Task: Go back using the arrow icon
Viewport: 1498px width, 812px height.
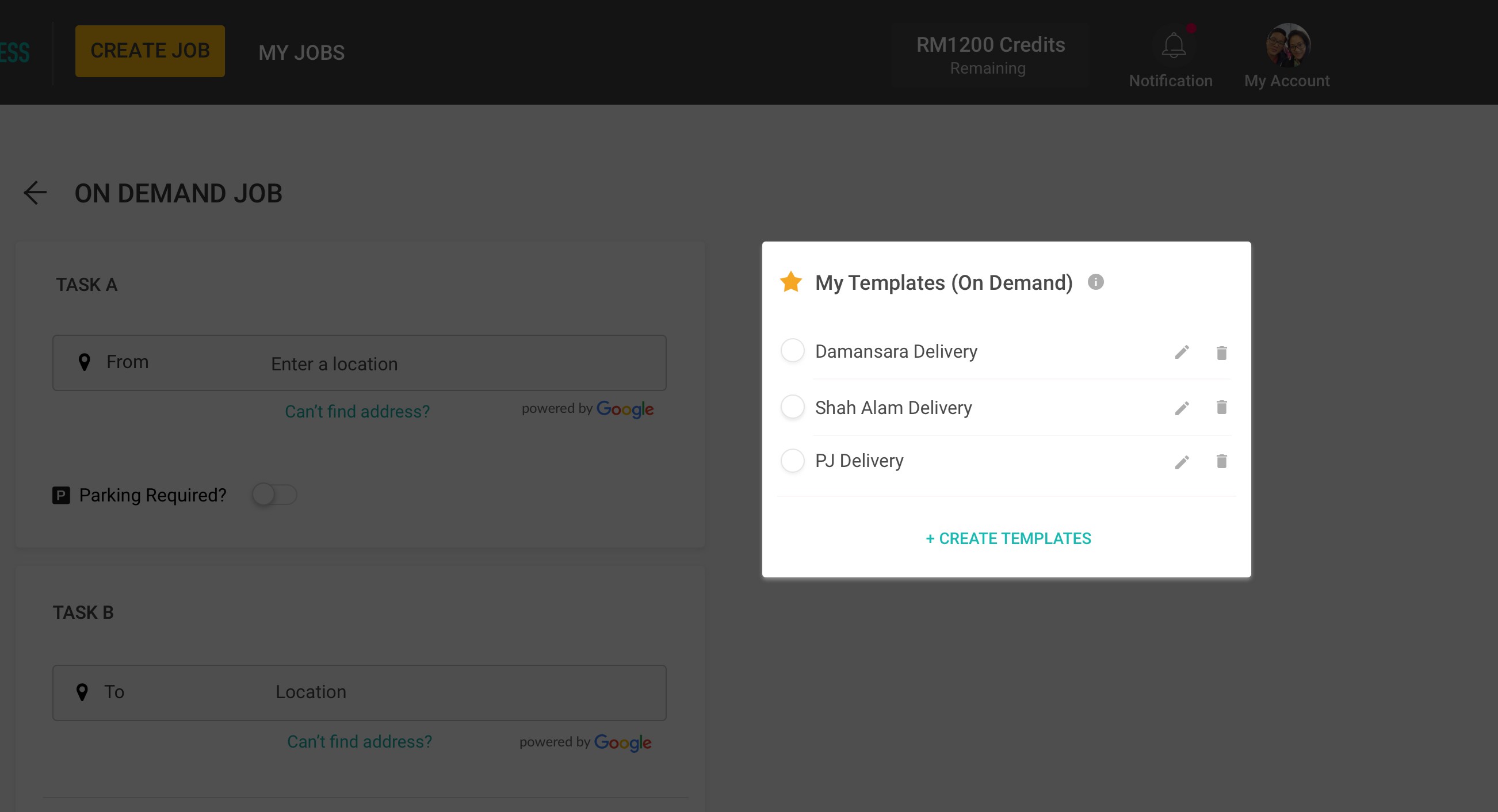Action: point(35,193)
